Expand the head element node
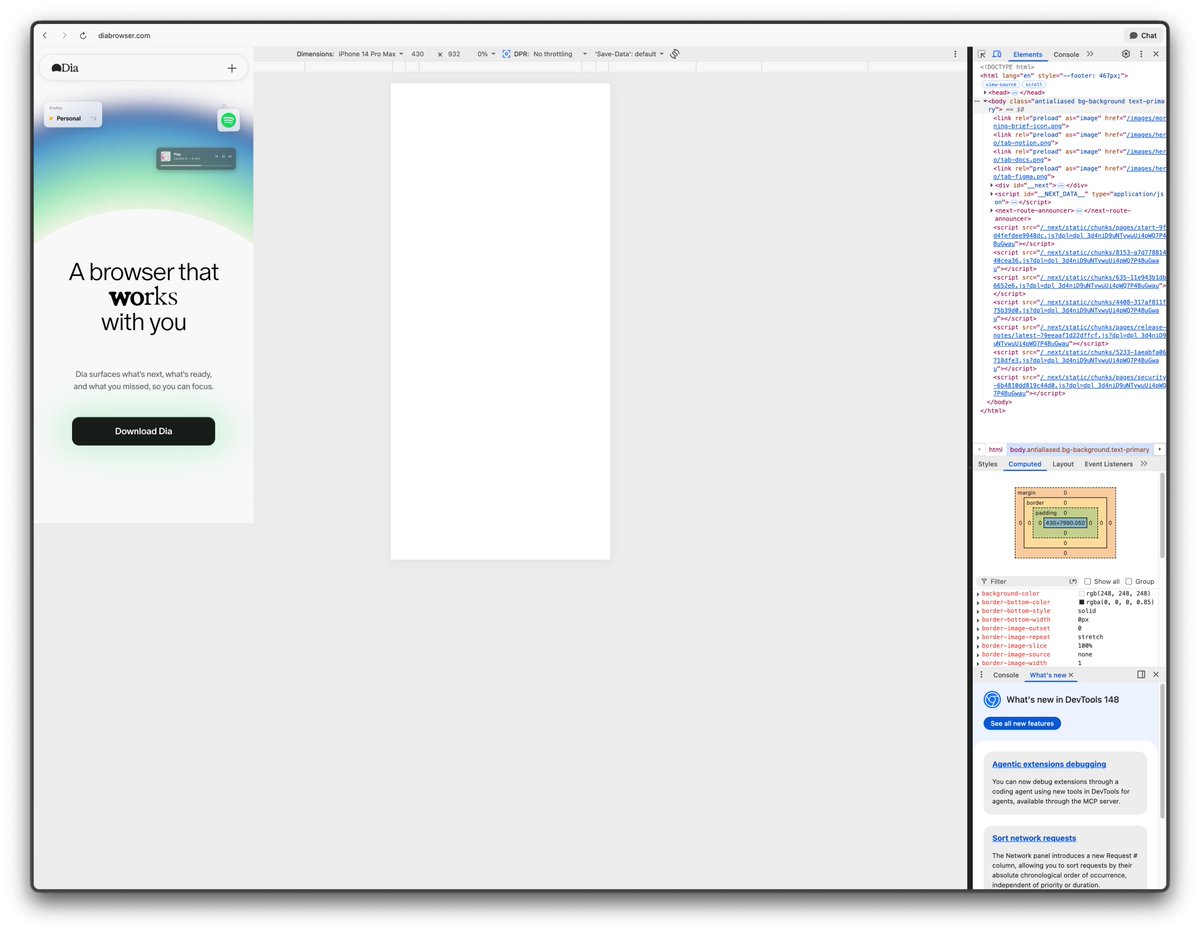The height and width of the screenshot is (933, 1200). tap(985, 93)
